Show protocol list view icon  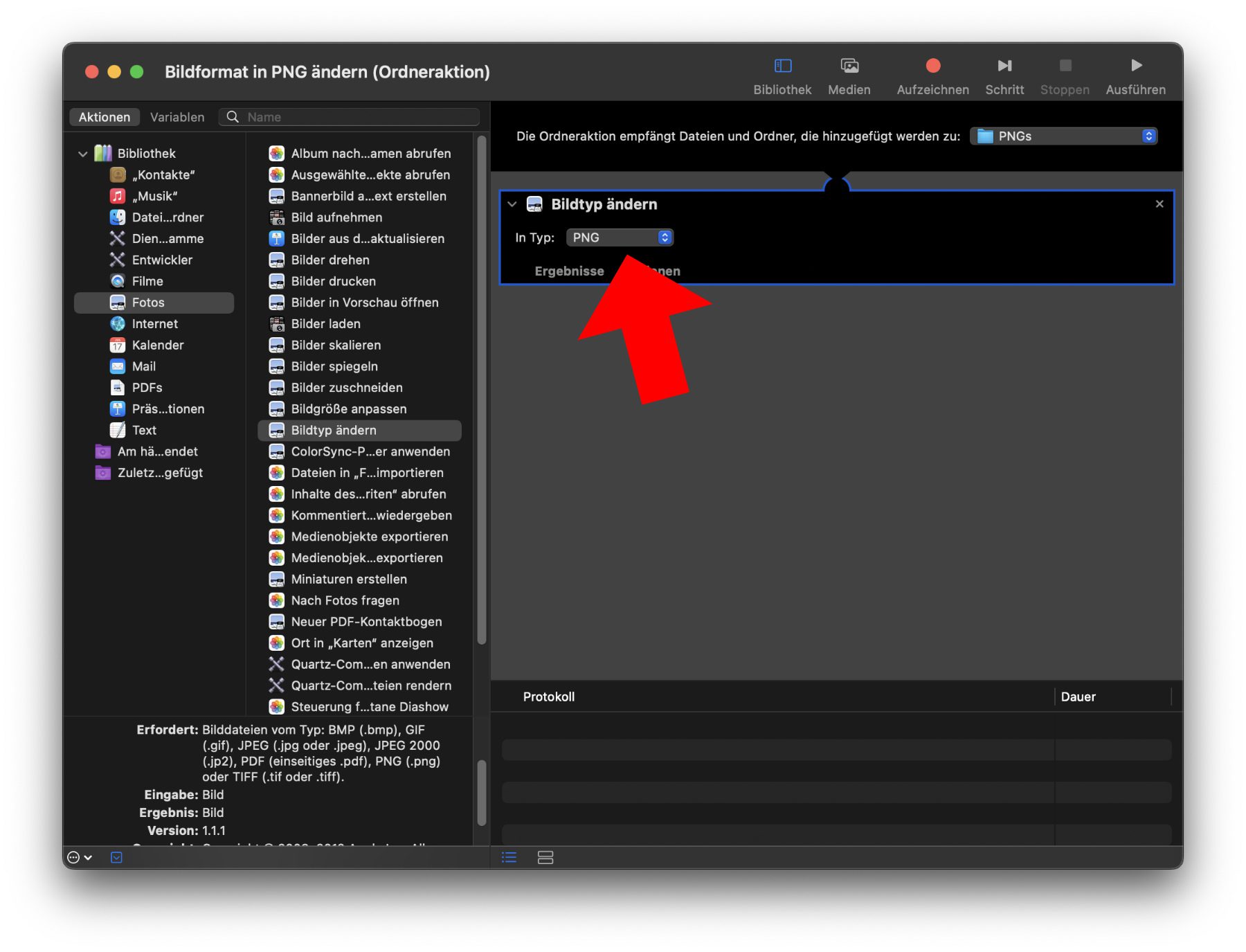509,858
